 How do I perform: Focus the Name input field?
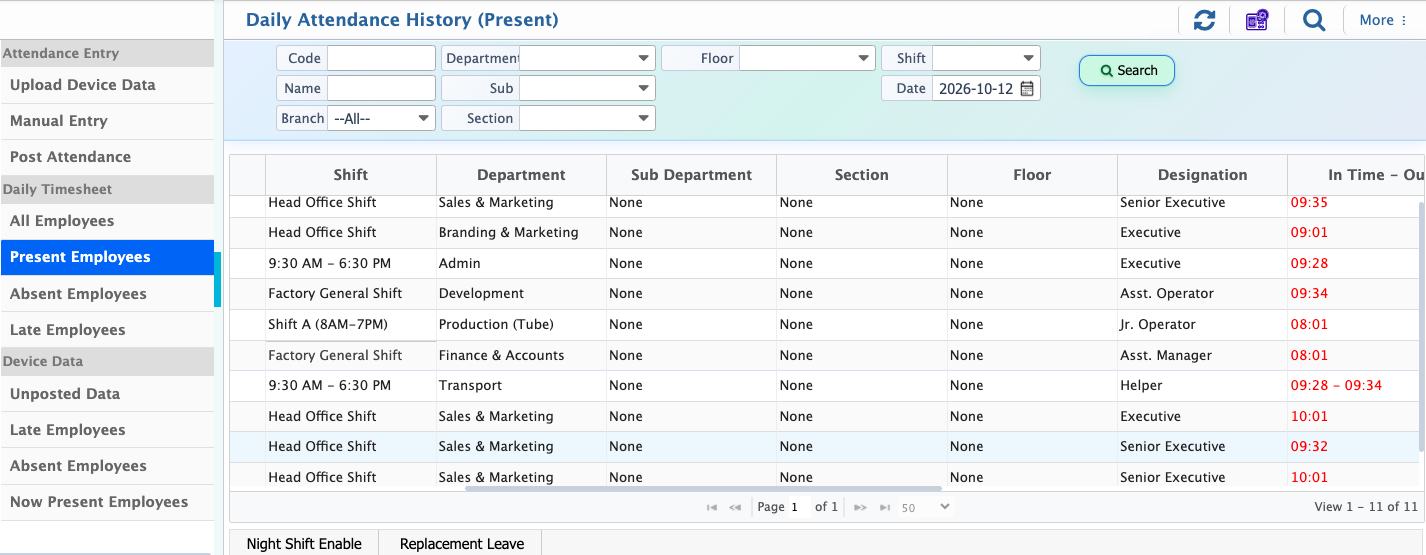pos(381,88)
